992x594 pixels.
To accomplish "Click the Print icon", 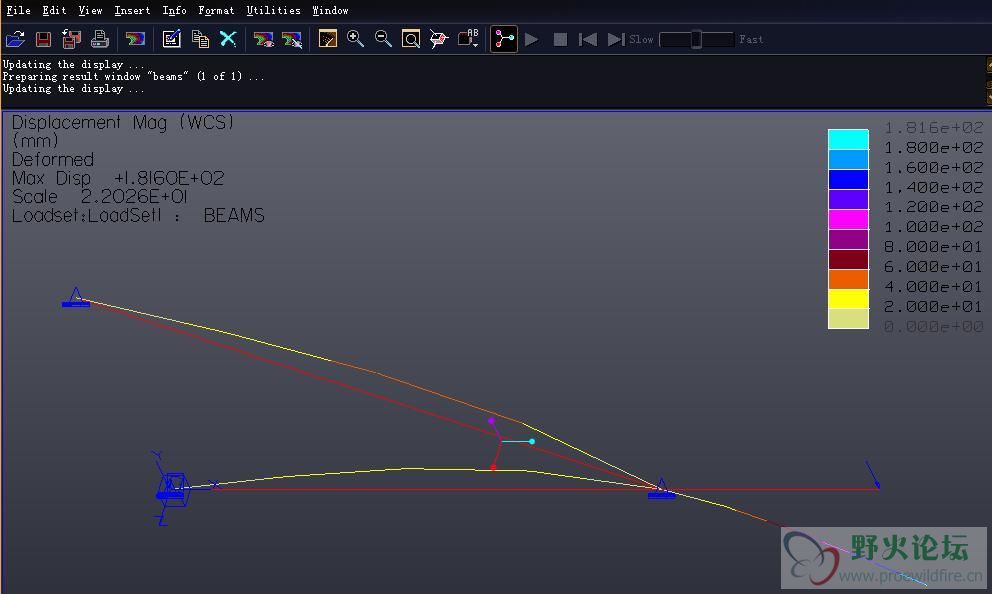I will [x=99, y=39].
